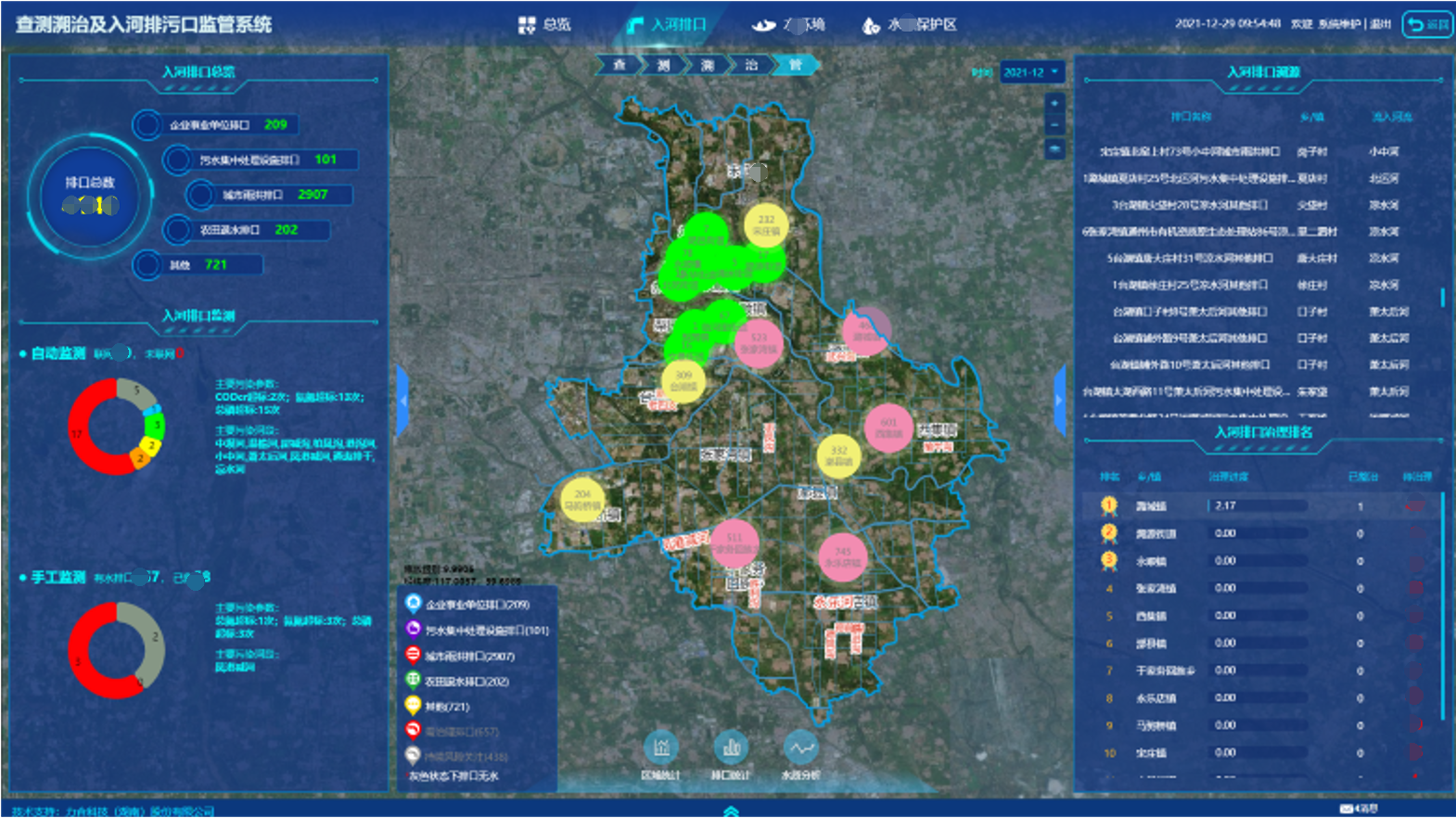Open the 水质分析 line graph icon

pos(800,747)
